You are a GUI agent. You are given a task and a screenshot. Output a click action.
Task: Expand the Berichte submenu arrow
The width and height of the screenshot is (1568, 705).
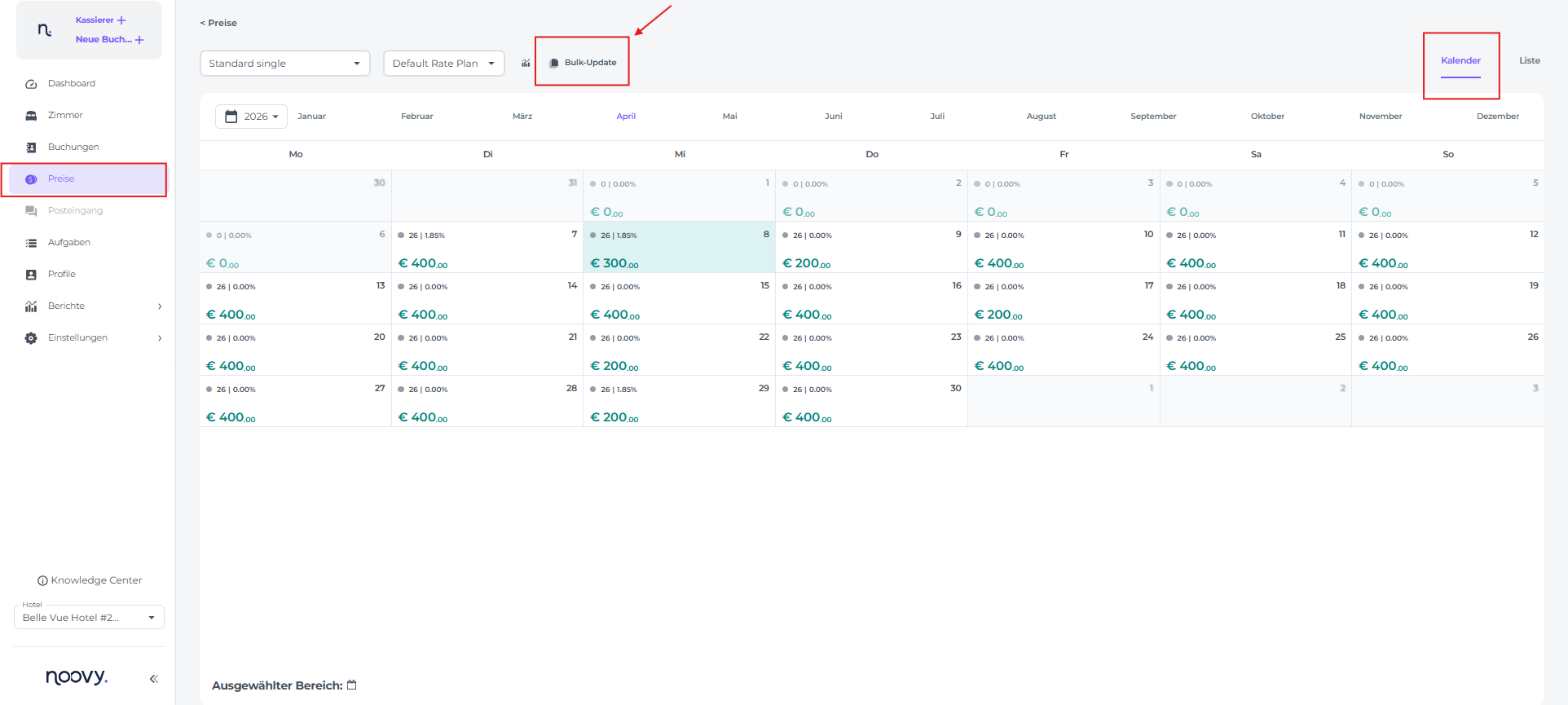click(x=160, y=306)
